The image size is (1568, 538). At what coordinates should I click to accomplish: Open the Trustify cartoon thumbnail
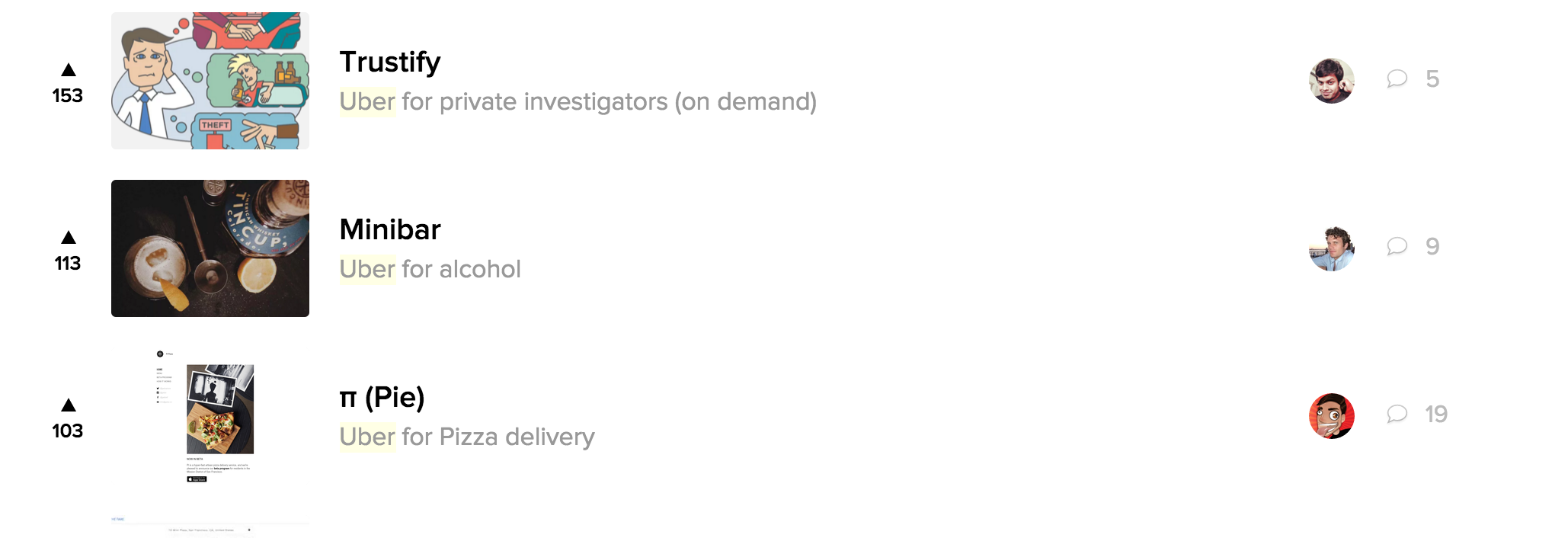click(x=210, y=81)
